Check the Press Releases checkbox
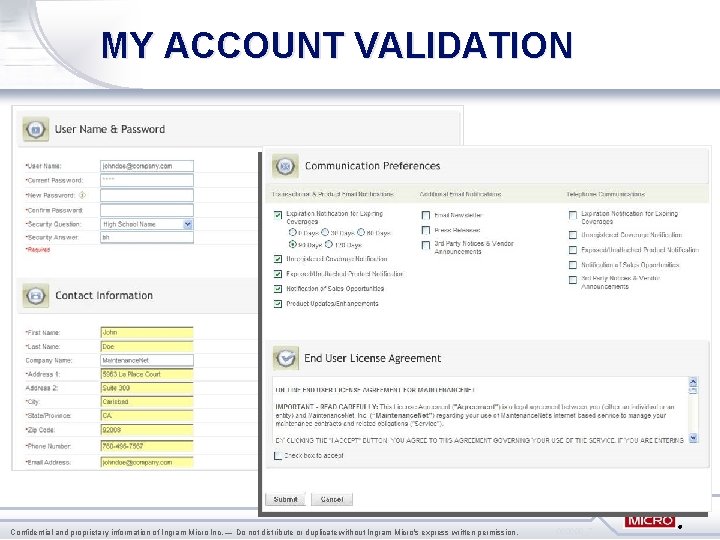The width and height of the screenshot is (720, 540). 426,230
